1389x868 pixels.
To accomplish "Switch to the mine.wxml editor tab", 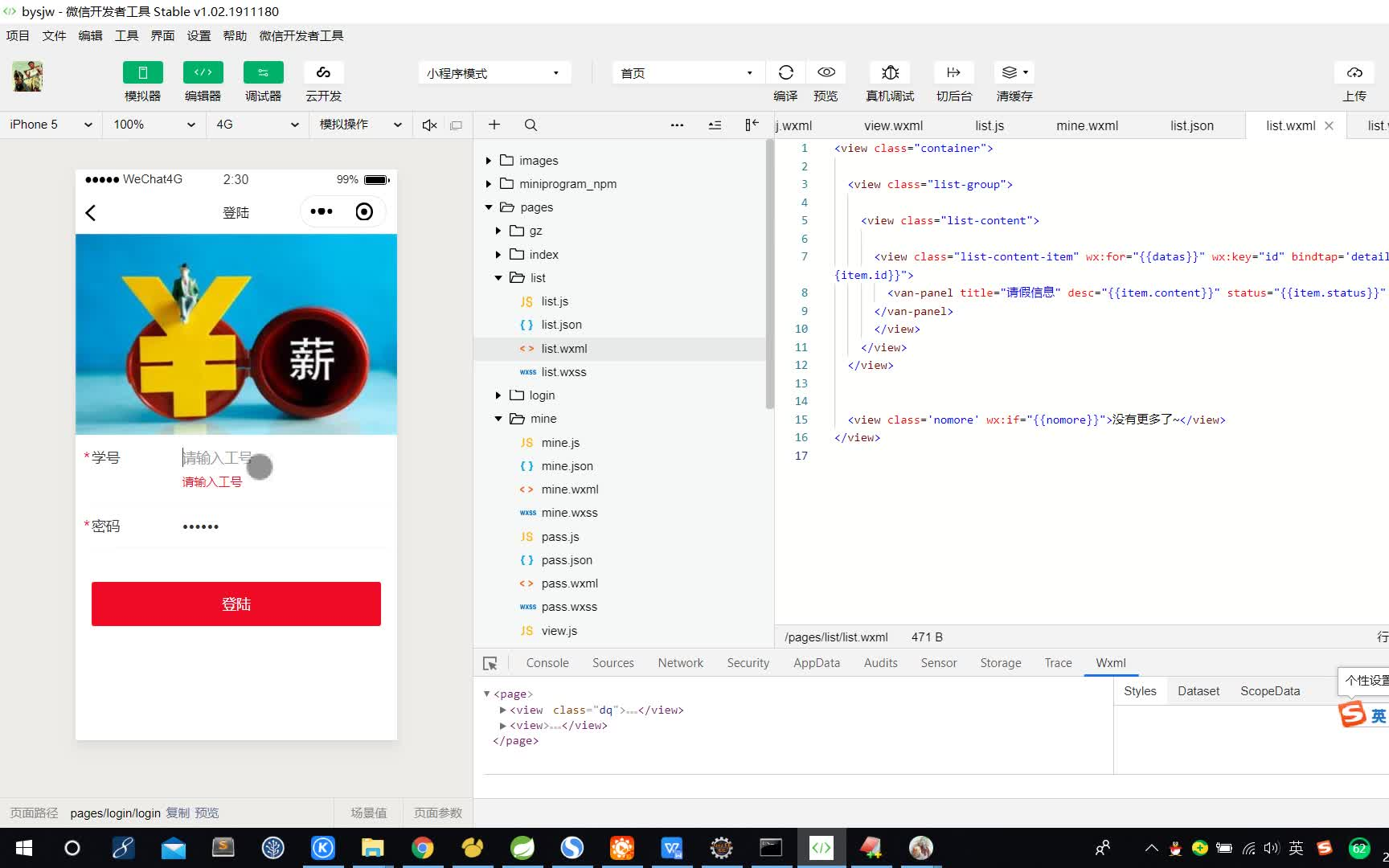I will pyautogui.click(x=1087, y=125).
